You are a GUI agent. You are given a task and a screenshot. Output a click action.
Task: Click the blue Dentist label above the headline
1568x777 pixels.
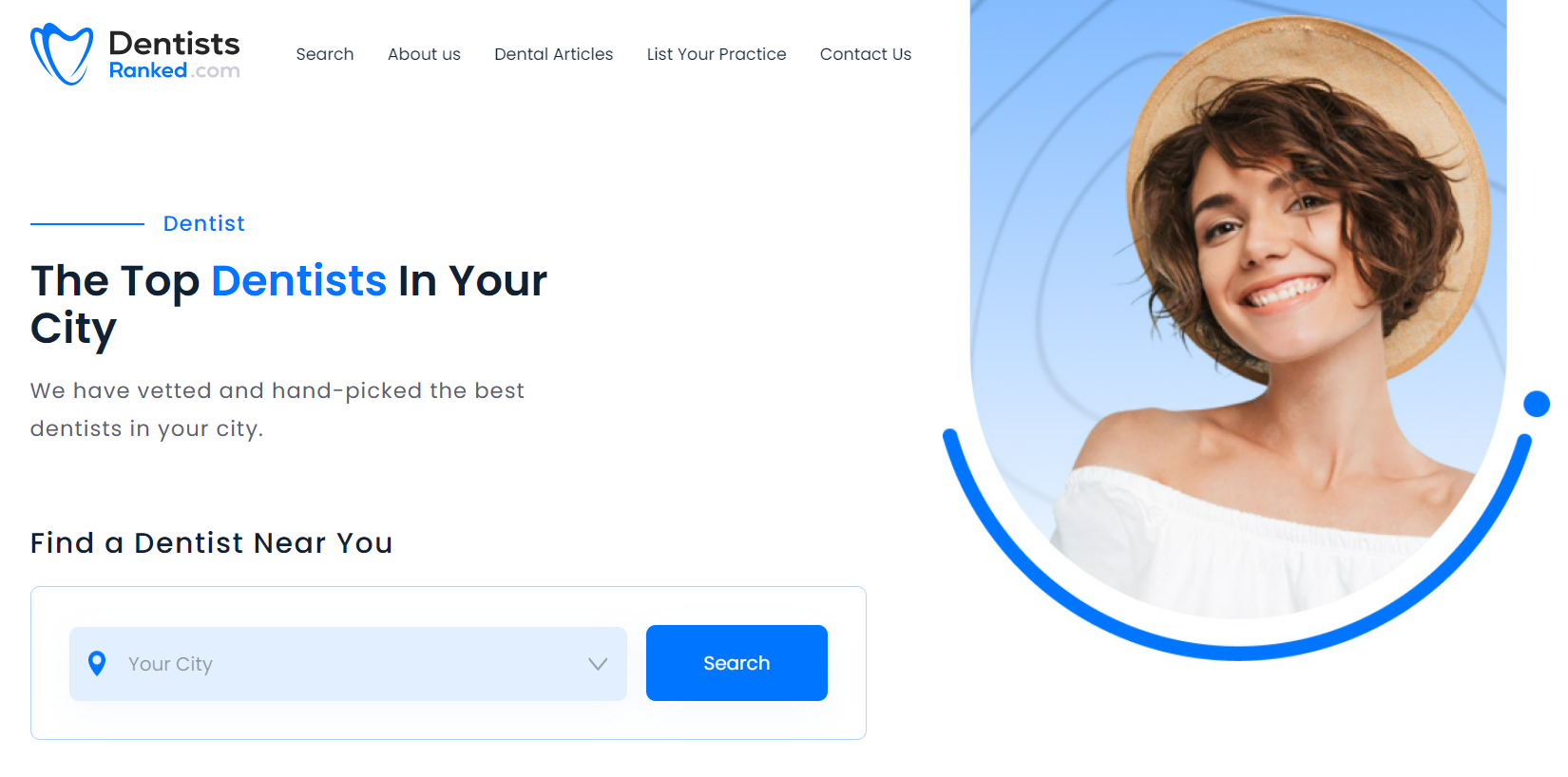tap(204, 223)
